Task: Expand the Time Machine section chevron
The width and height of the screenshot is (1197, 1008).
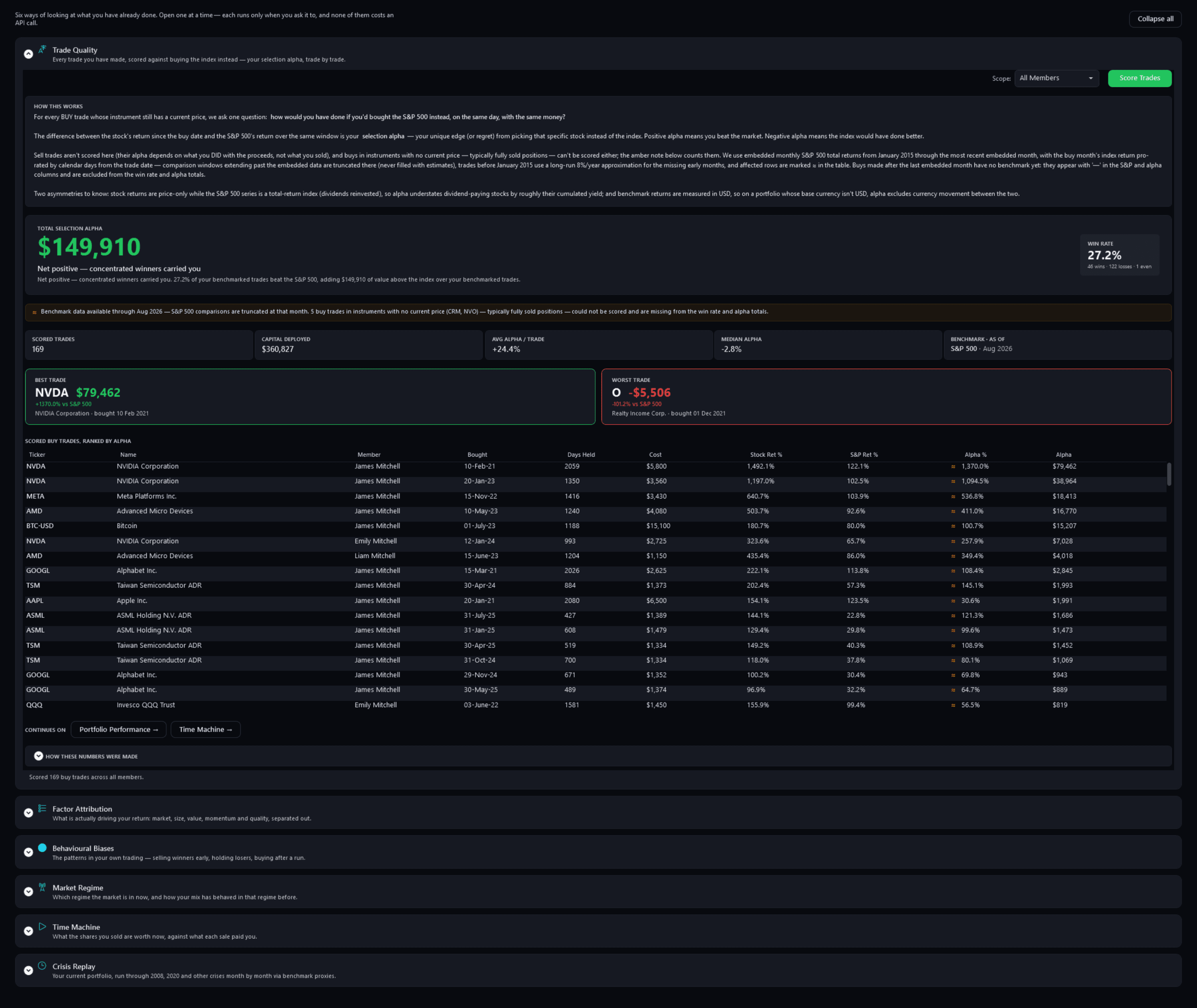Action: pyautogui.click(x=28, y=931)
